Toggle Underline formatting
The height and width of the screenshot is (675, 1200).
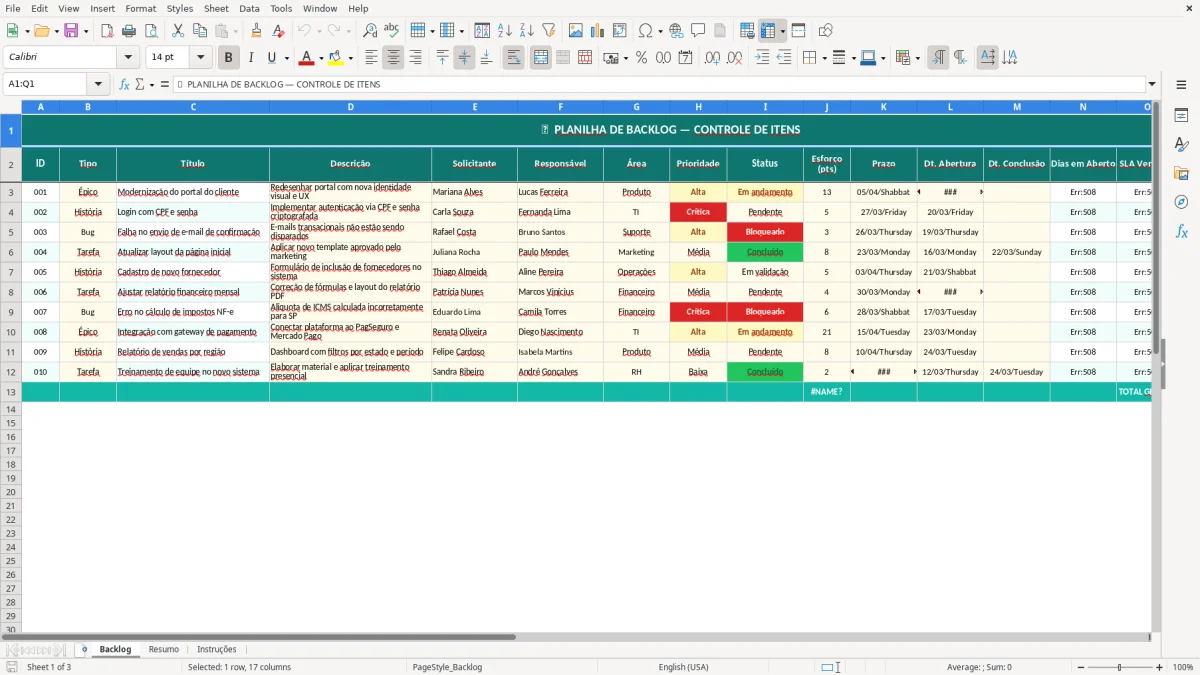coord(271,58)
